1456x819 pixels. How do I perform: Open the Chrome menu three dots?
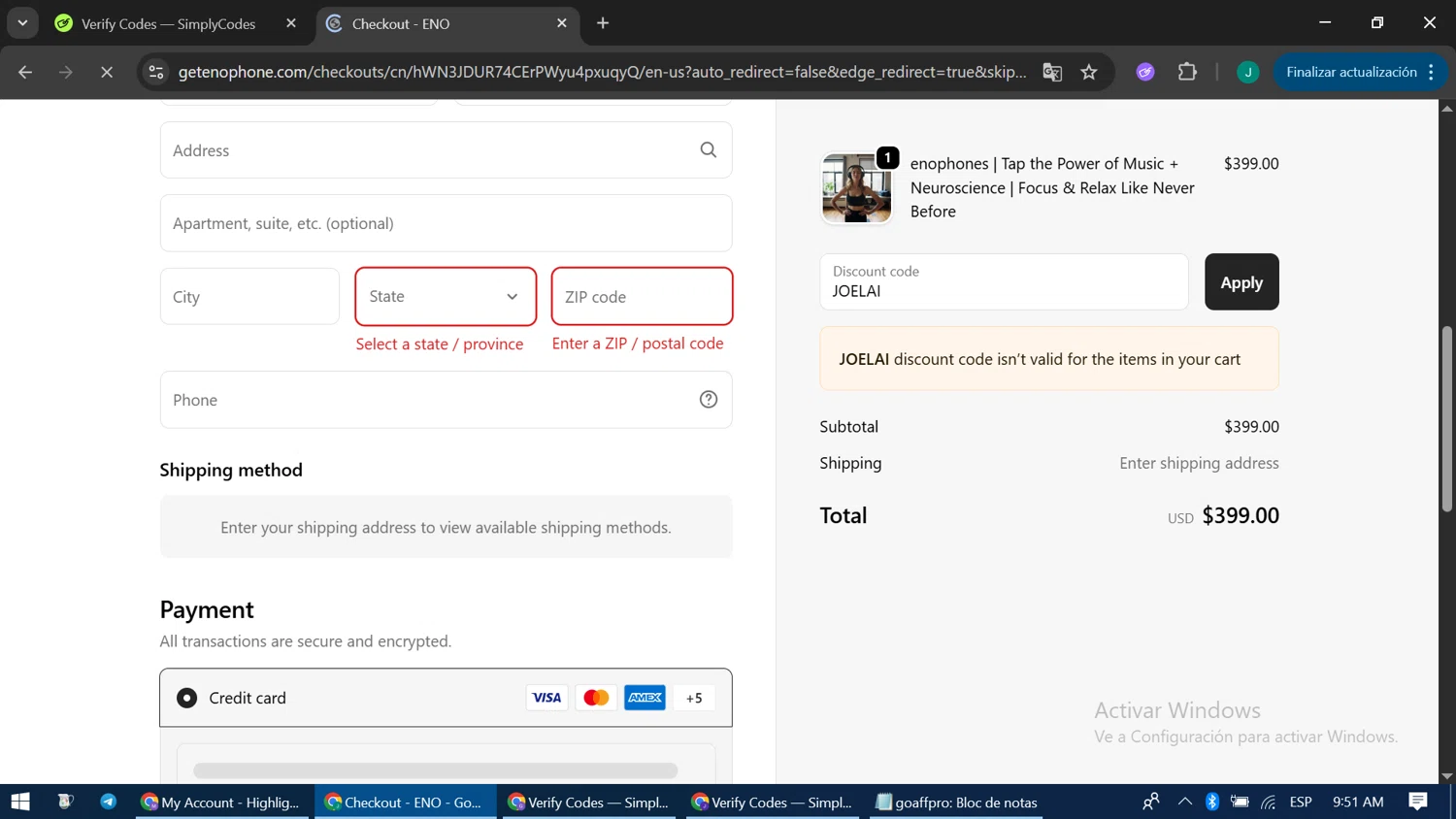[x=1432, y=72]
